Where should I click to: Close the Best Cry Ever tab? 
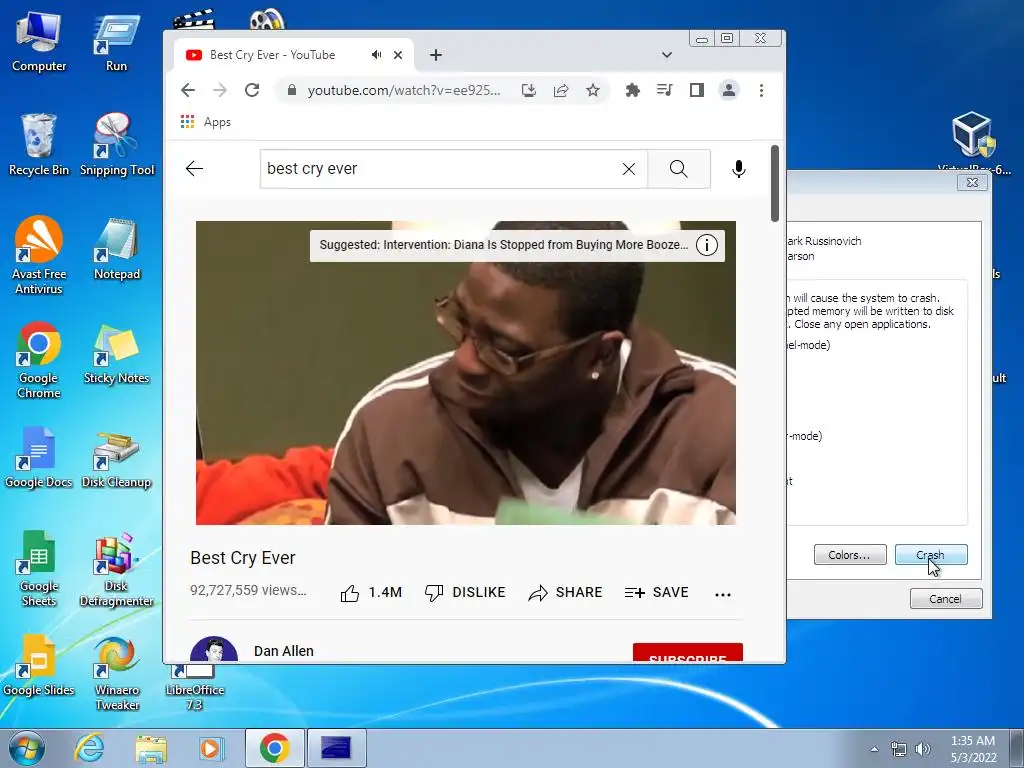(398, 55)
